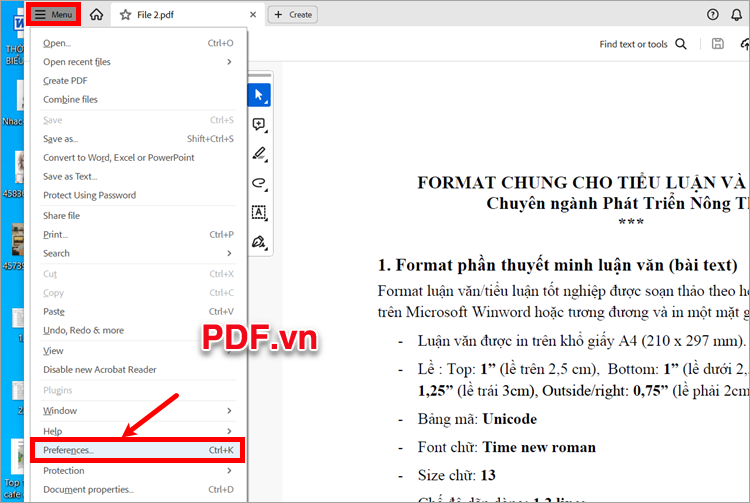Click the Save disk icon in the toolbar

point(717,44)
